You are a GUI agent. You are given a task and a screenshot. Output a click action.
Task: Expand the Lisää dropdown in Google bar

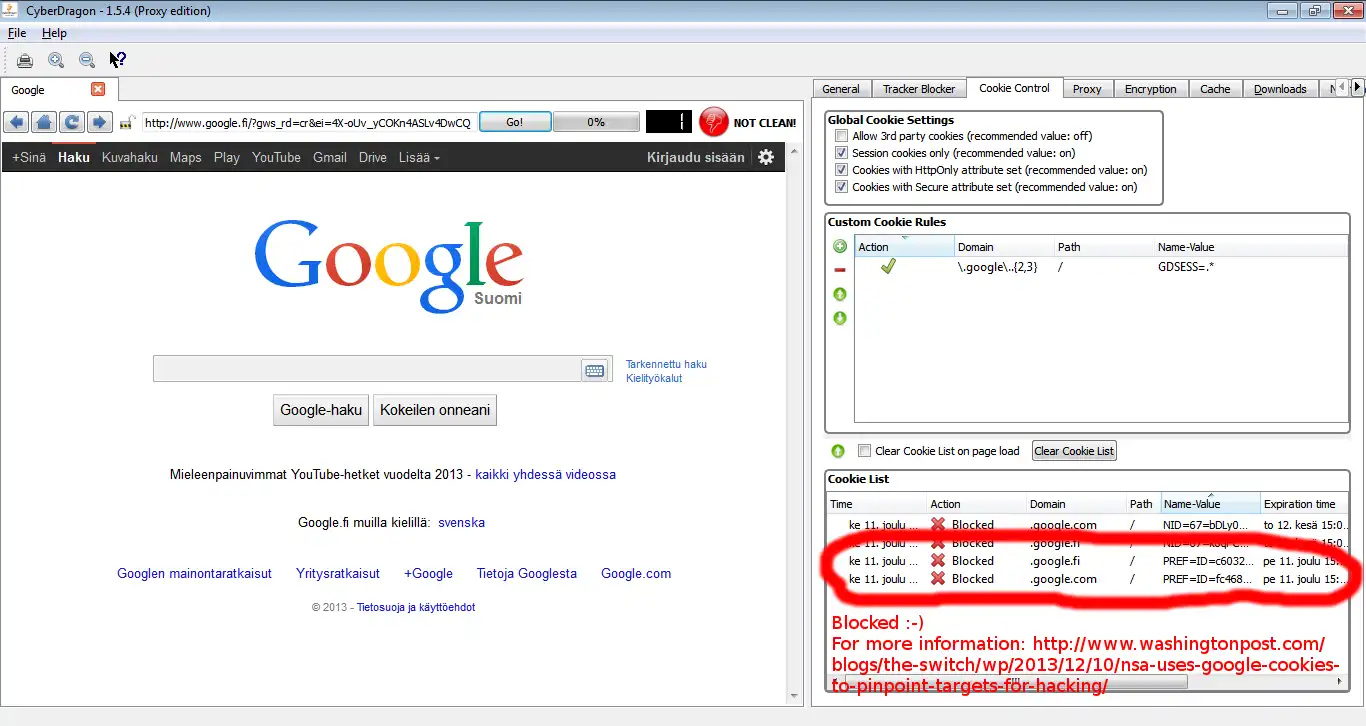point(419,157)
